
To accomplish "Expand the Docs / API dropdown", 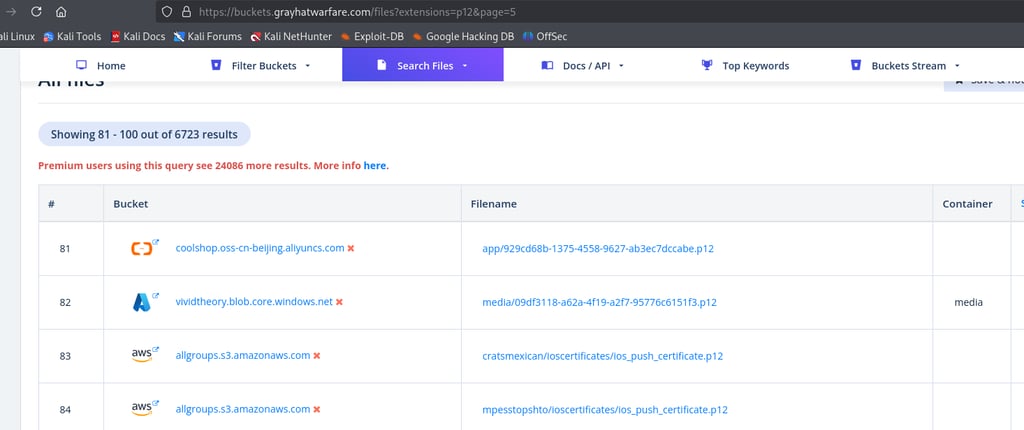I will pos(582,66).
